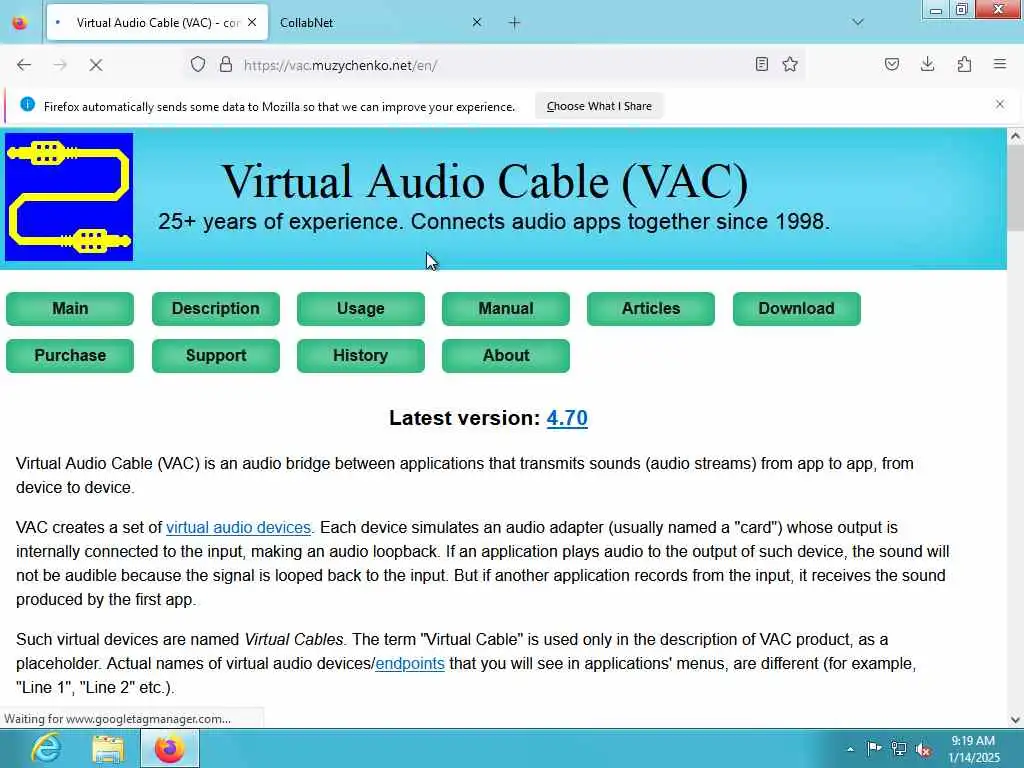Dismiss the Firefox data notification bar

[1000, 104]
